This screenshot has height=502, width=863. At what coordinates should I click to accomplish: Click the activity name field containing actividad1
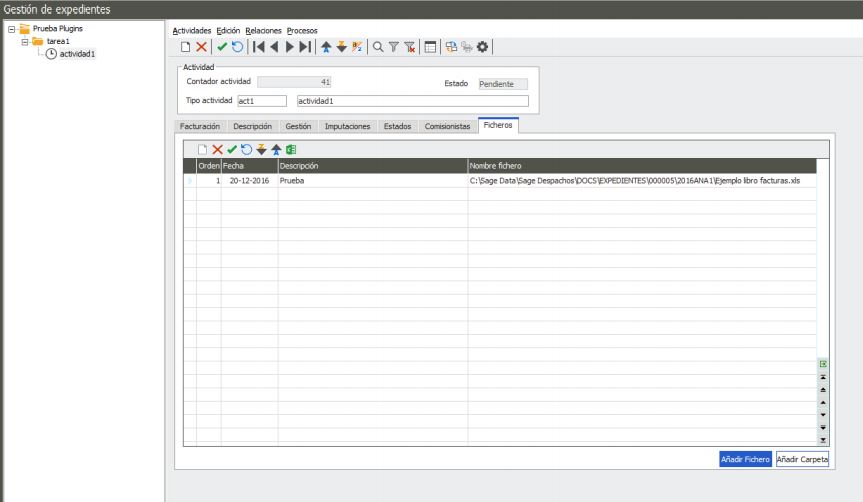[412, 101]
